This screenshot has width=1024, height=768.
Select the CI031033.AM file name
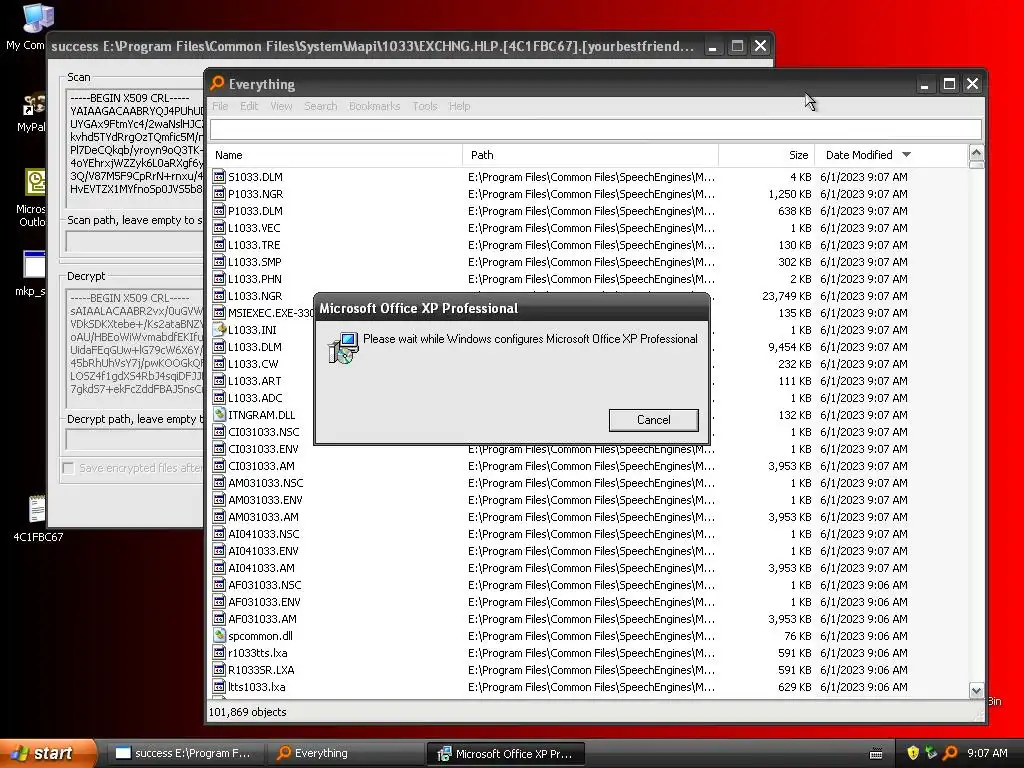(261, 466)
